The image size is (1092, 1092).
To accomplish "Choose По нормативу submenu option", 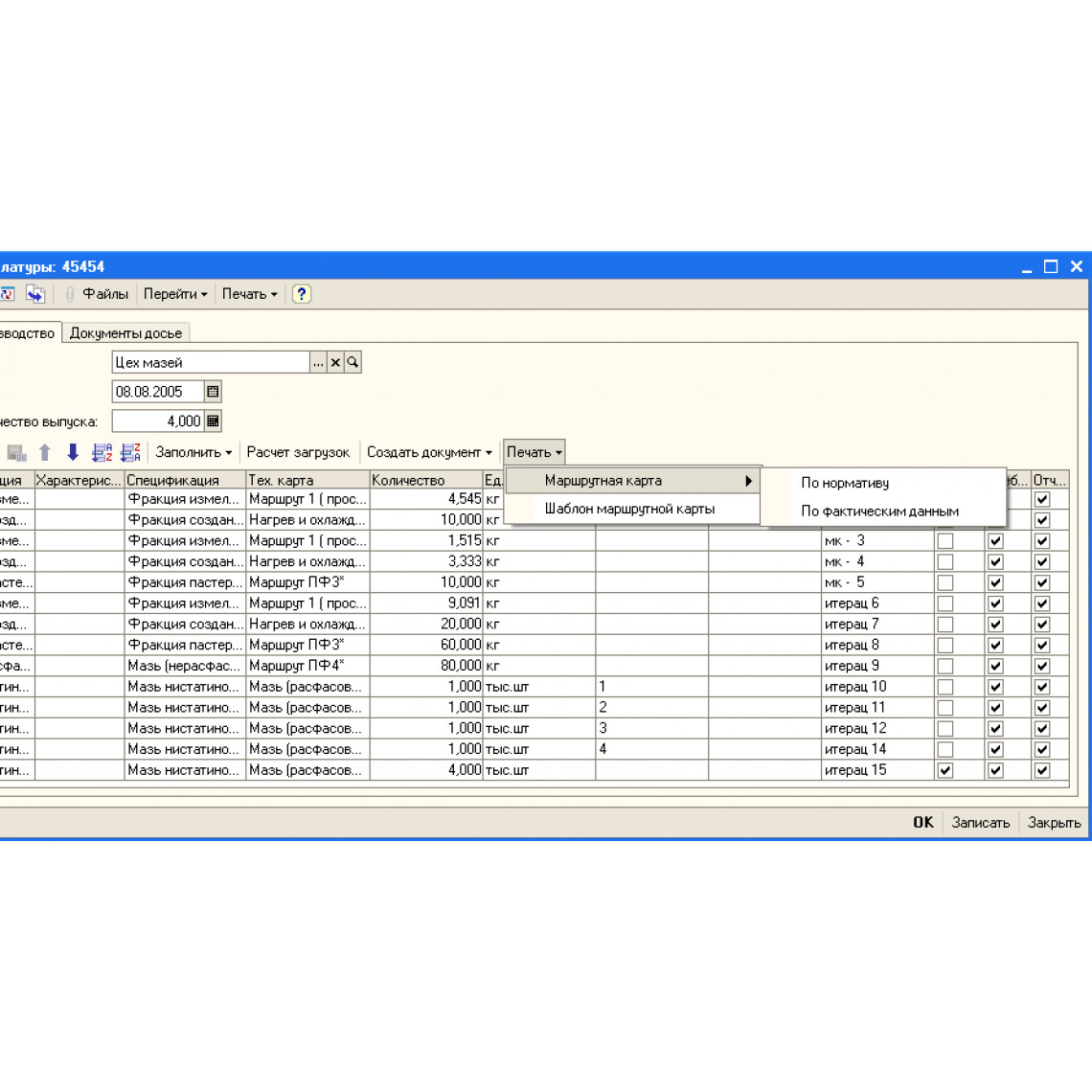I will tap(845, 484).
